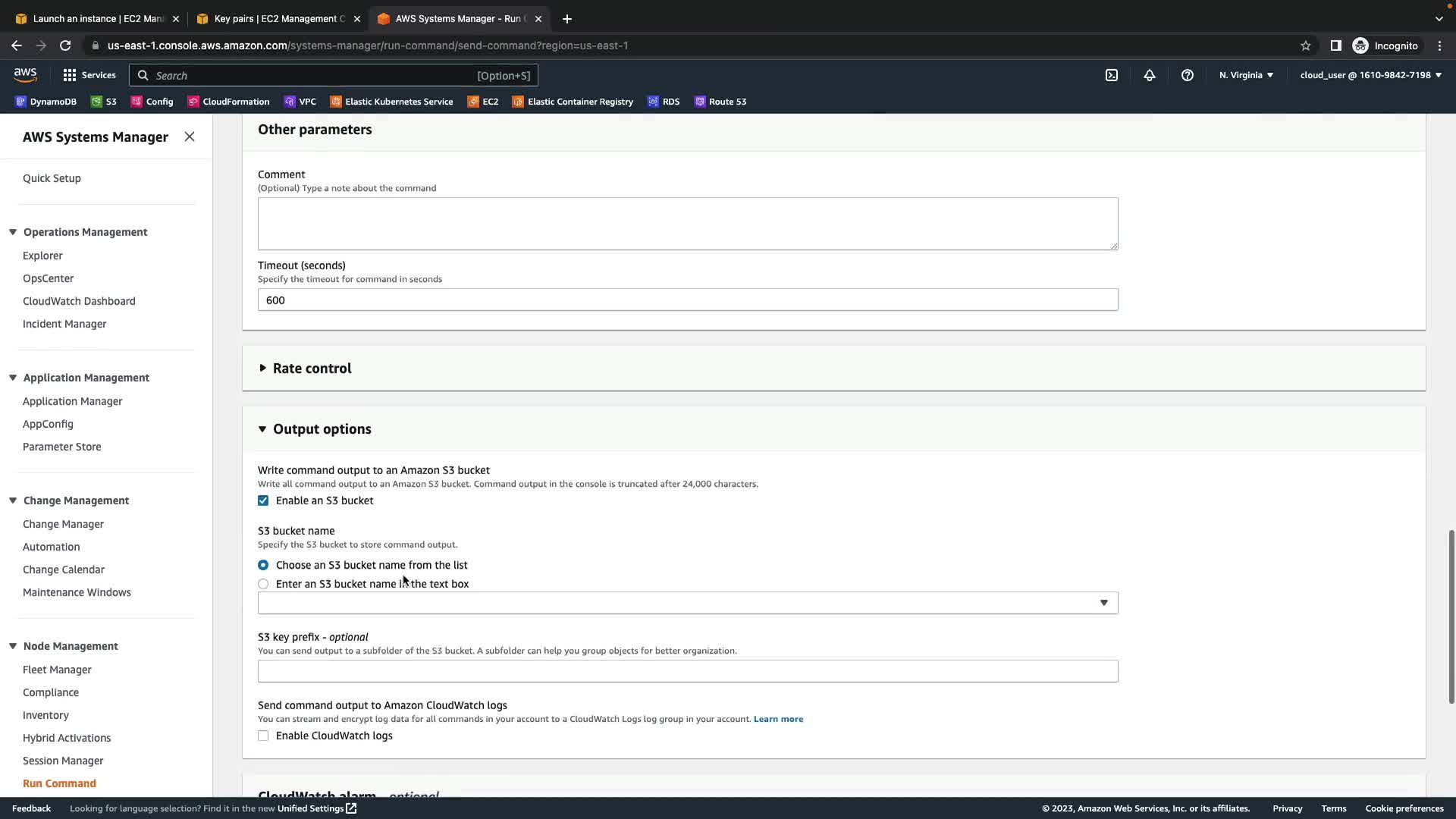
Task: Open the N. Virginia region dropdown
Action: click(1246, 75)
